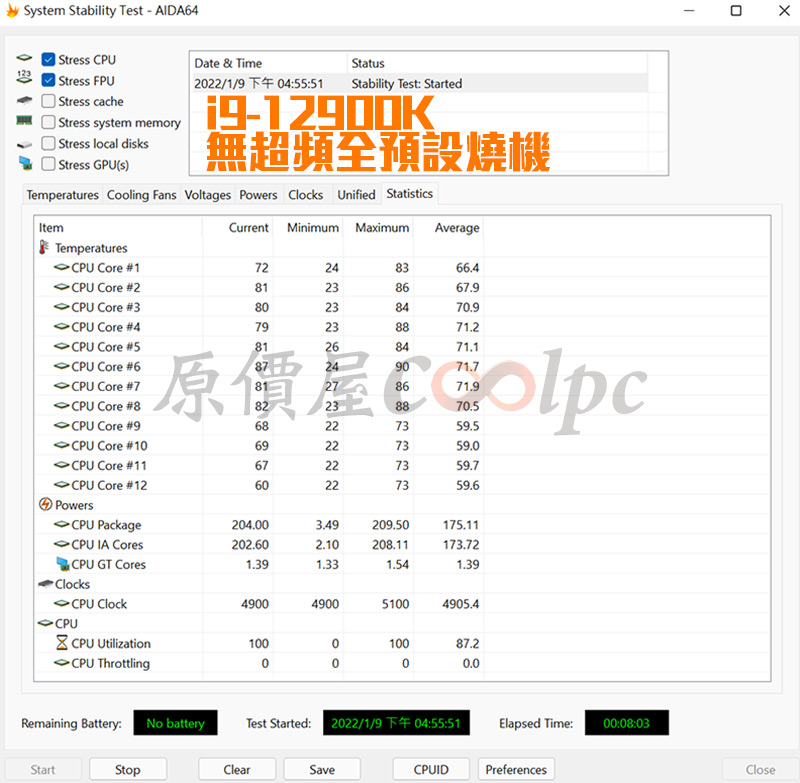The height and width of the screenshot is (783, 800).
Task: Click the cache chip icon beside Stress cache
Action: click(x=24, y=100)
